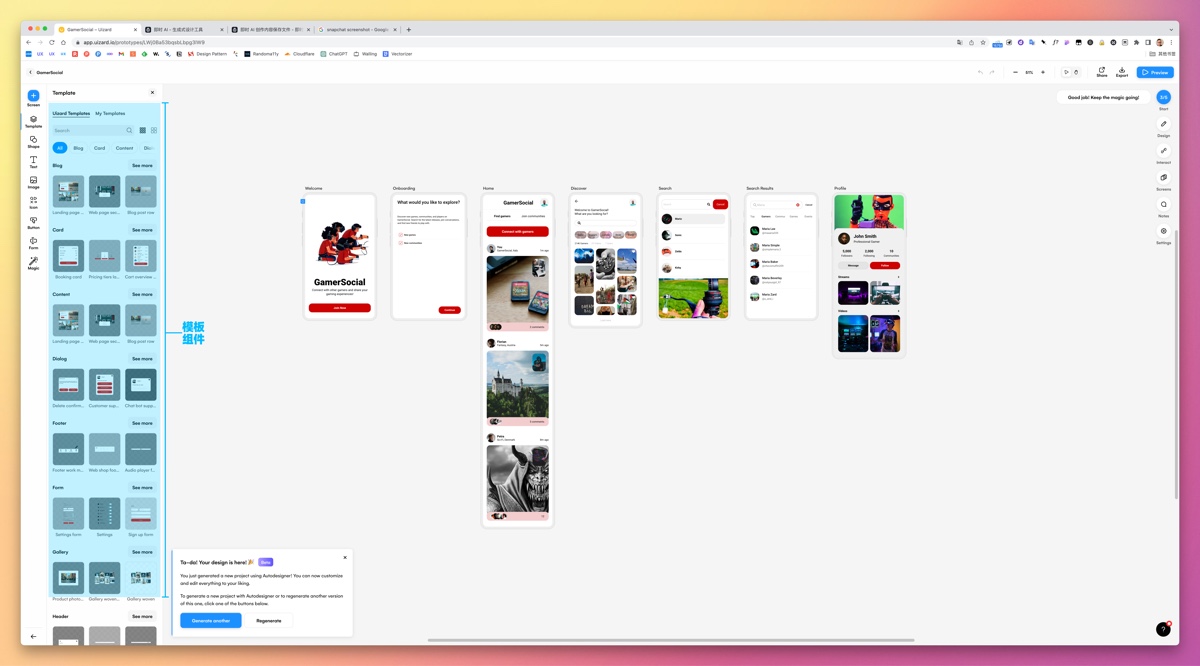Image resolution: width=1200 pixels, height=666 pixels.
Task: Click the Share icon in top toolbar
Action: (1101, 72)
